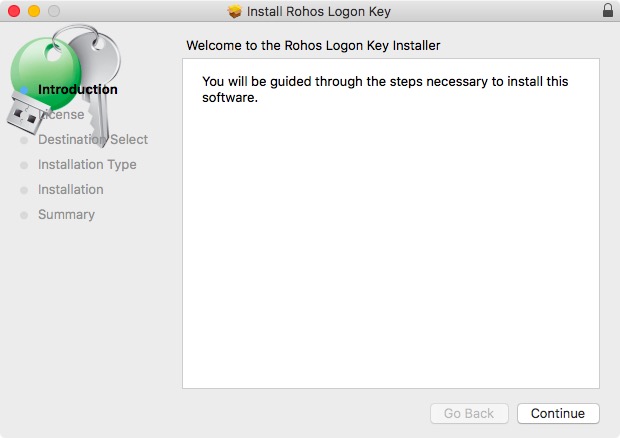This screenshot has width=620, height=438.
Task: Click the lock icon in the title bar
Action: (x=608, y=11)
